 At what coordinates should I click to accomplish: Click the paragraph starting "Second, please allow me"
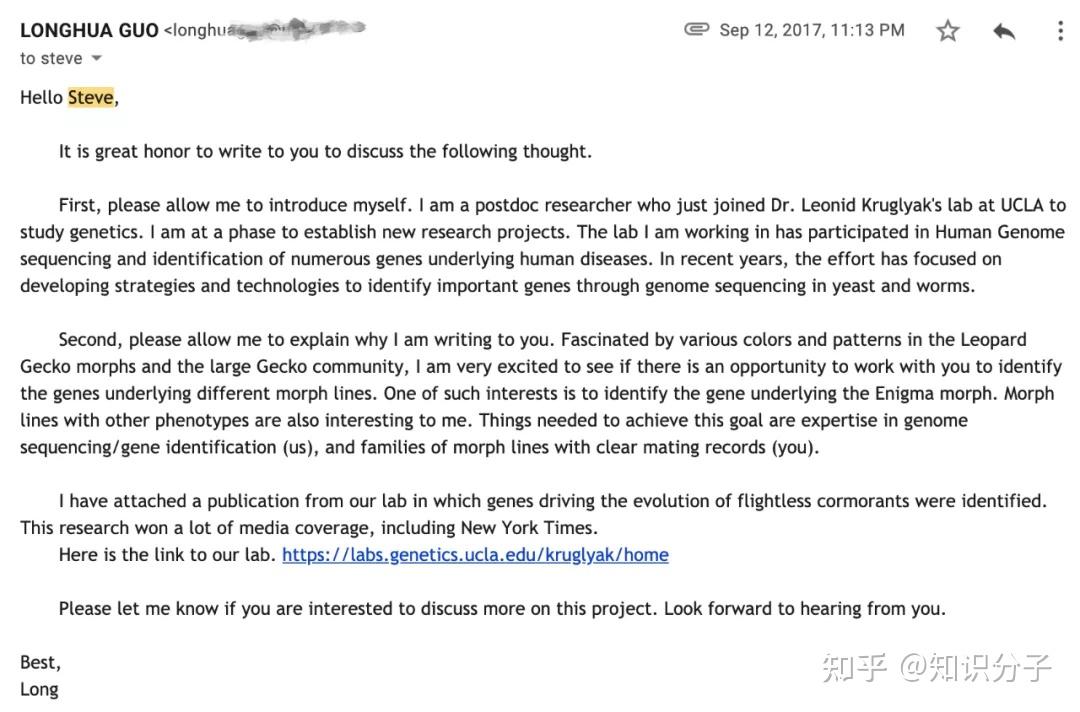(x=540, y=393)
